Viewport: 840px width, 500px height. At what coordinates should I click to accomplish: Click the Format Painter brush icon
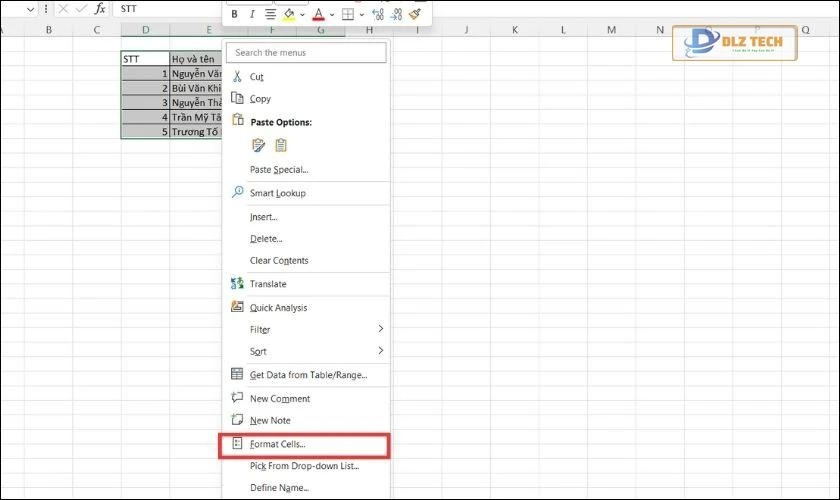(414, 15)
